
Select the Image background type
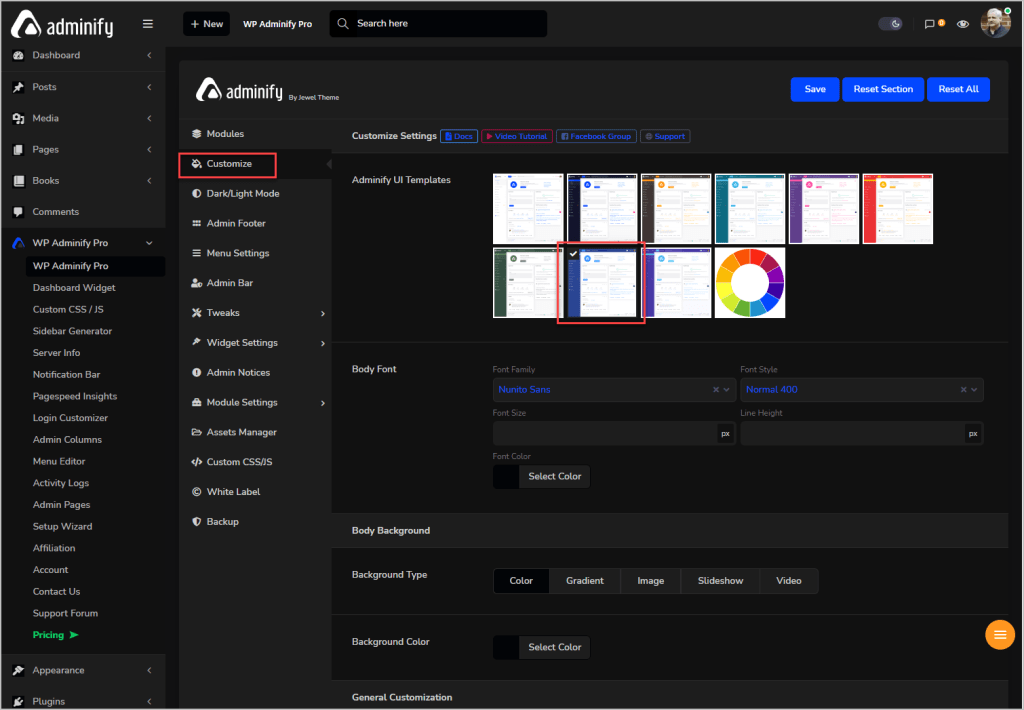pos(650,581)
